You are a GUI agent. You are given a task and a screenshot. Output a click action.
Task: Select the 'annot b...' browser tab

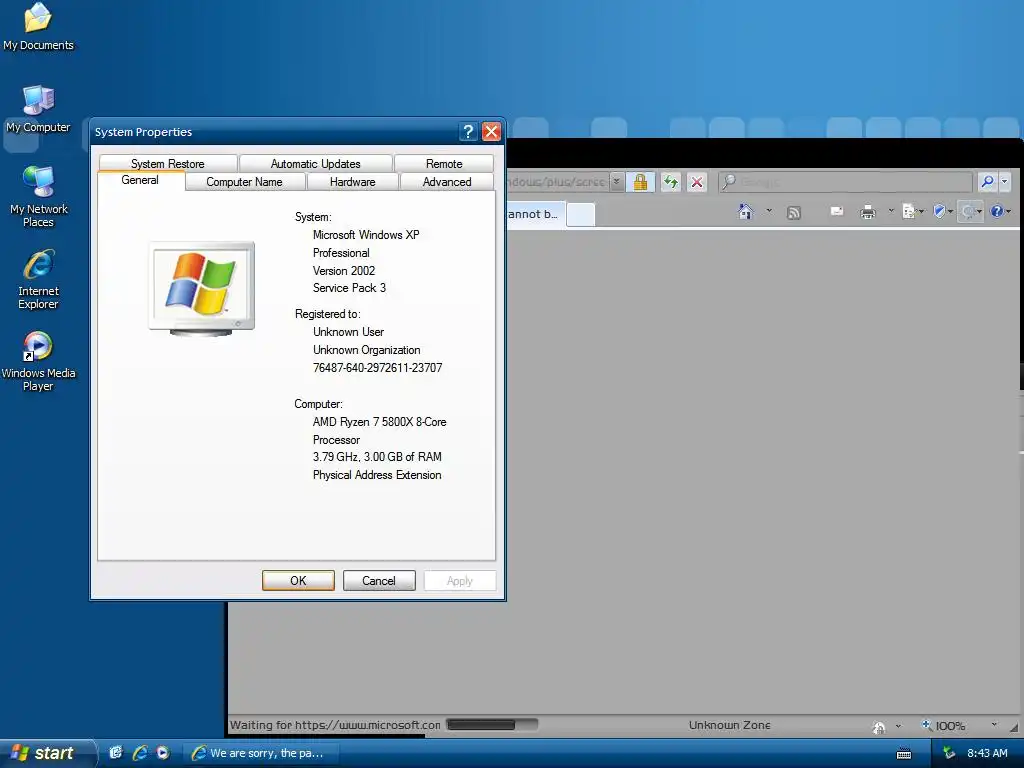coord(534,214)
